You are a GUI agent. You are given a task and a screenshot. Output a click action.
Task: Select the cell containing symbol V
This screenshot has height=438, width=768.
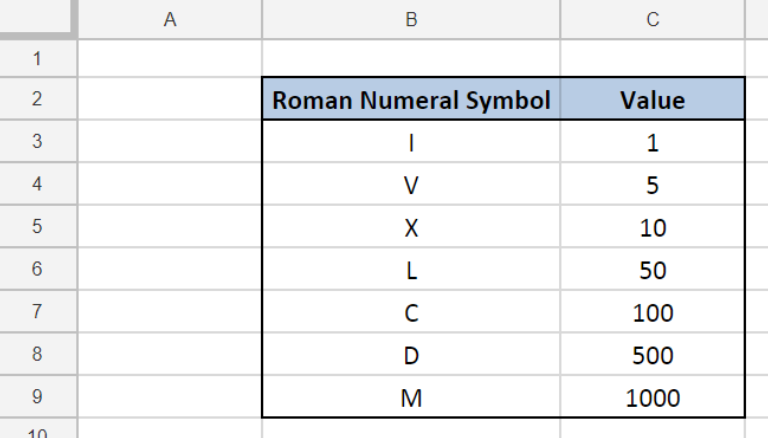pos(411,184)
